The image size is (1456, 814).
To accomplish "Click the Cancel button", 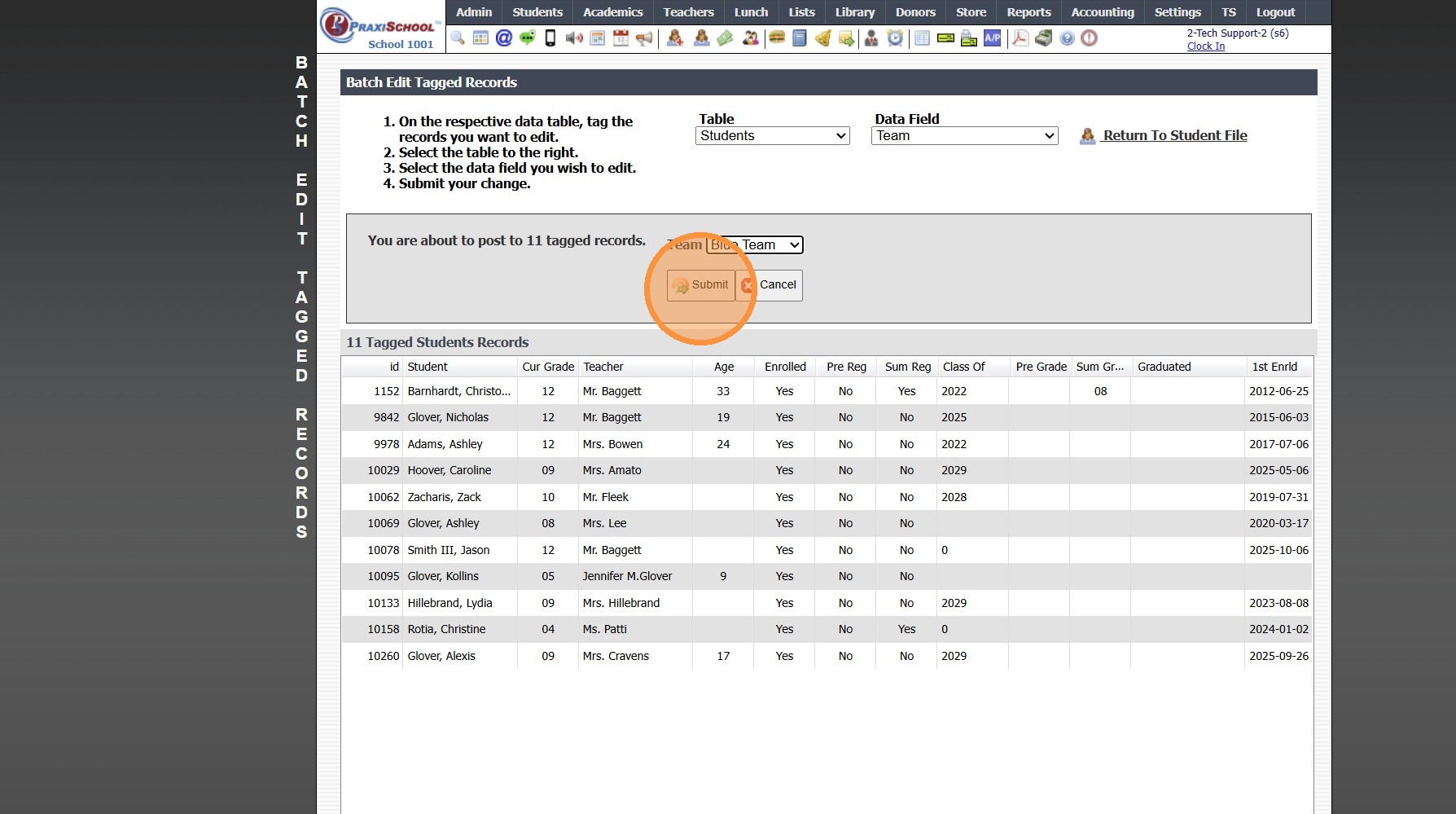I will 770,285.
